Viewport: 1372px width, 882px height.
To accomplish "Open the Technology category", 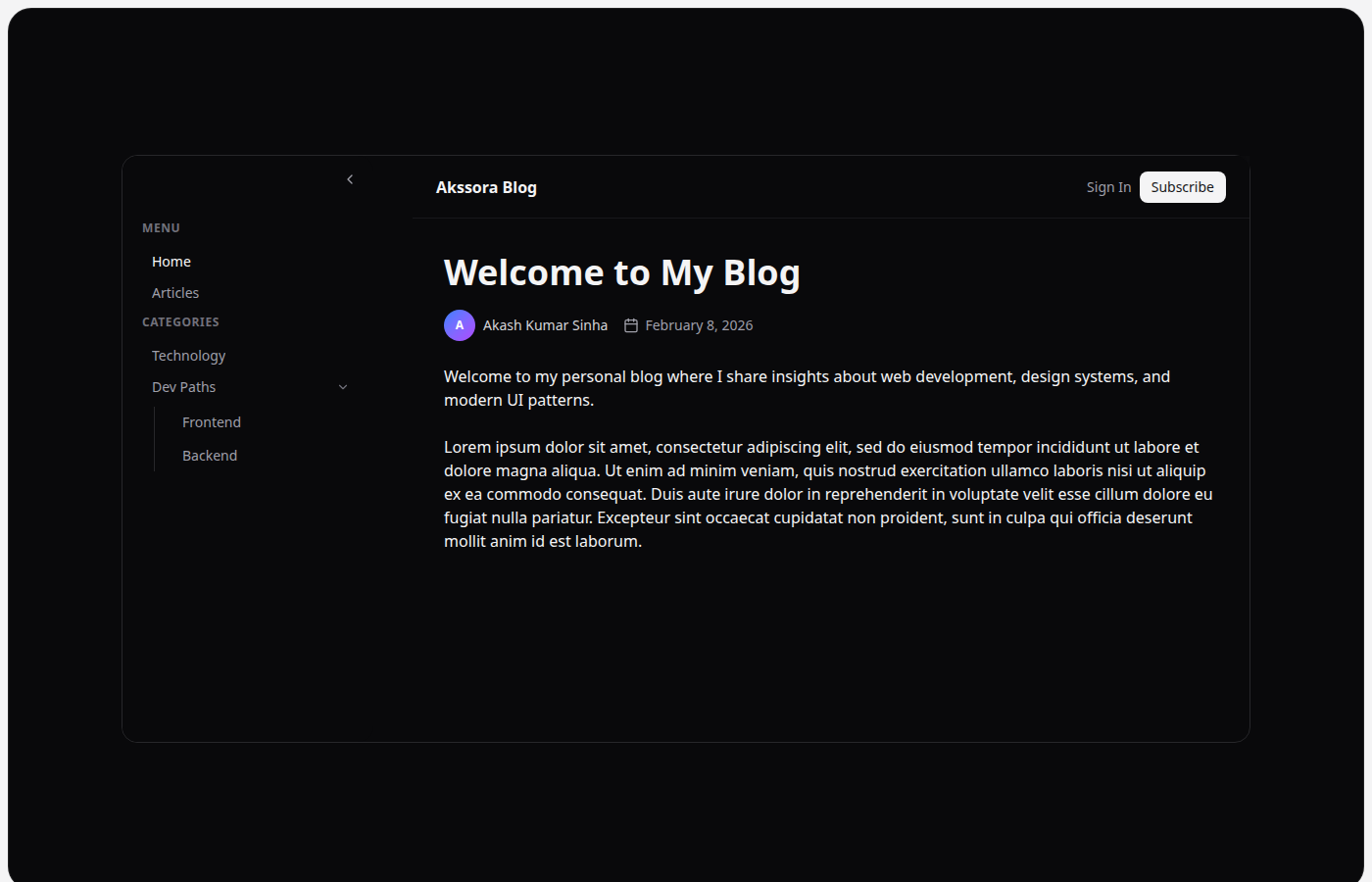I will coord(189,356).
